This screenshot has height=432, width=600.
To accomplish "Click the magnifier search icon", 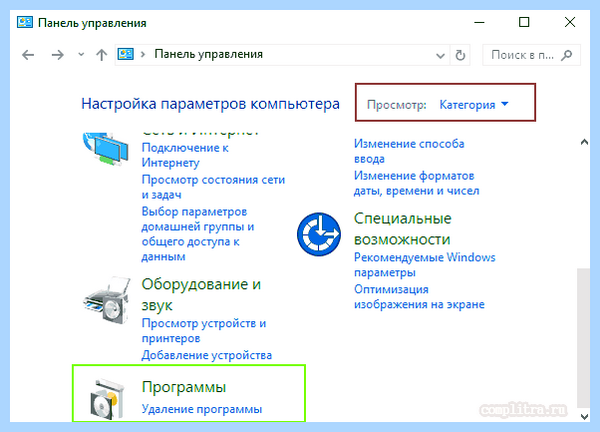I will point(567,55).
